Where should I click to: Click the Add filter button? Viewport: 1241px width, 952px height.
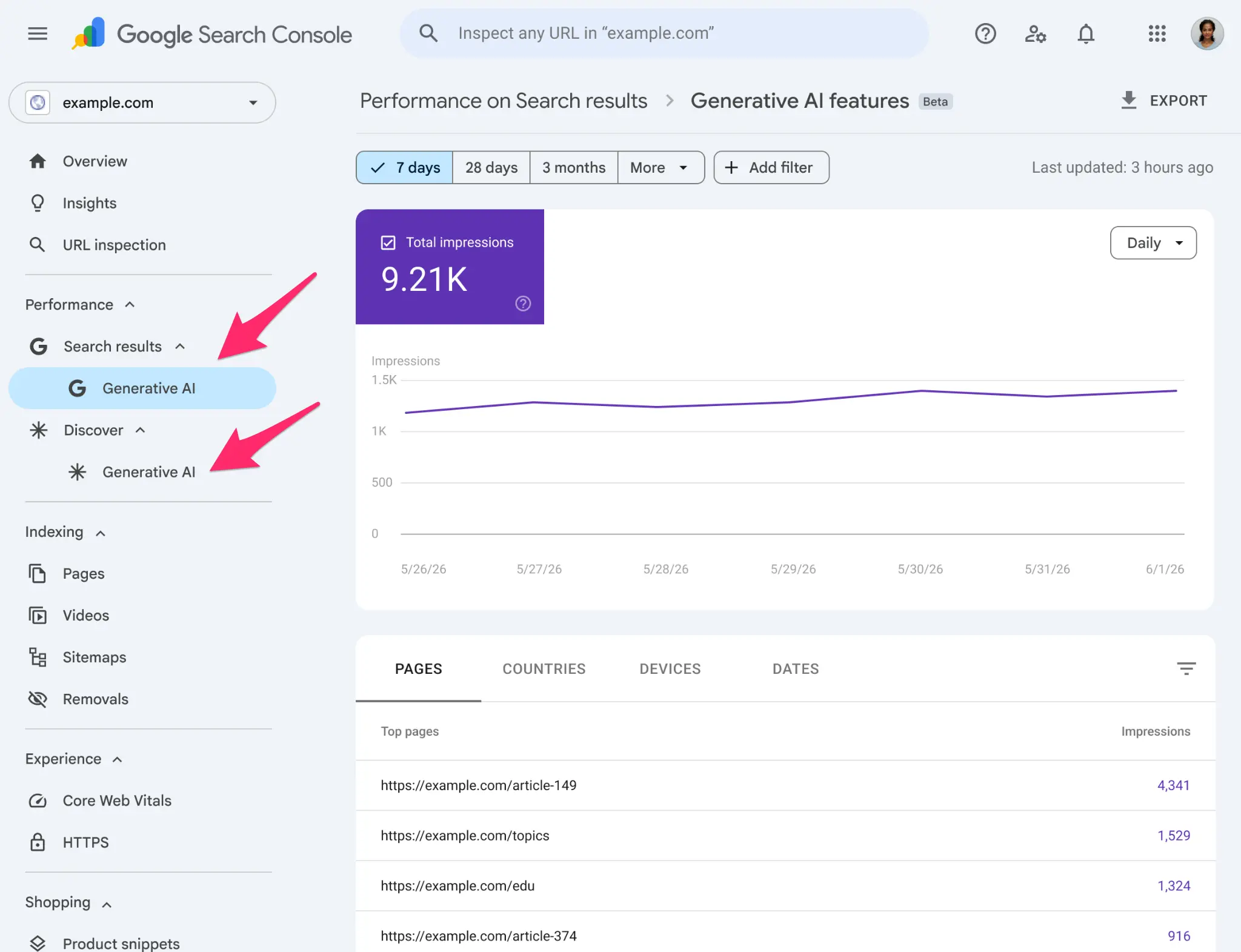coord(771,167)
